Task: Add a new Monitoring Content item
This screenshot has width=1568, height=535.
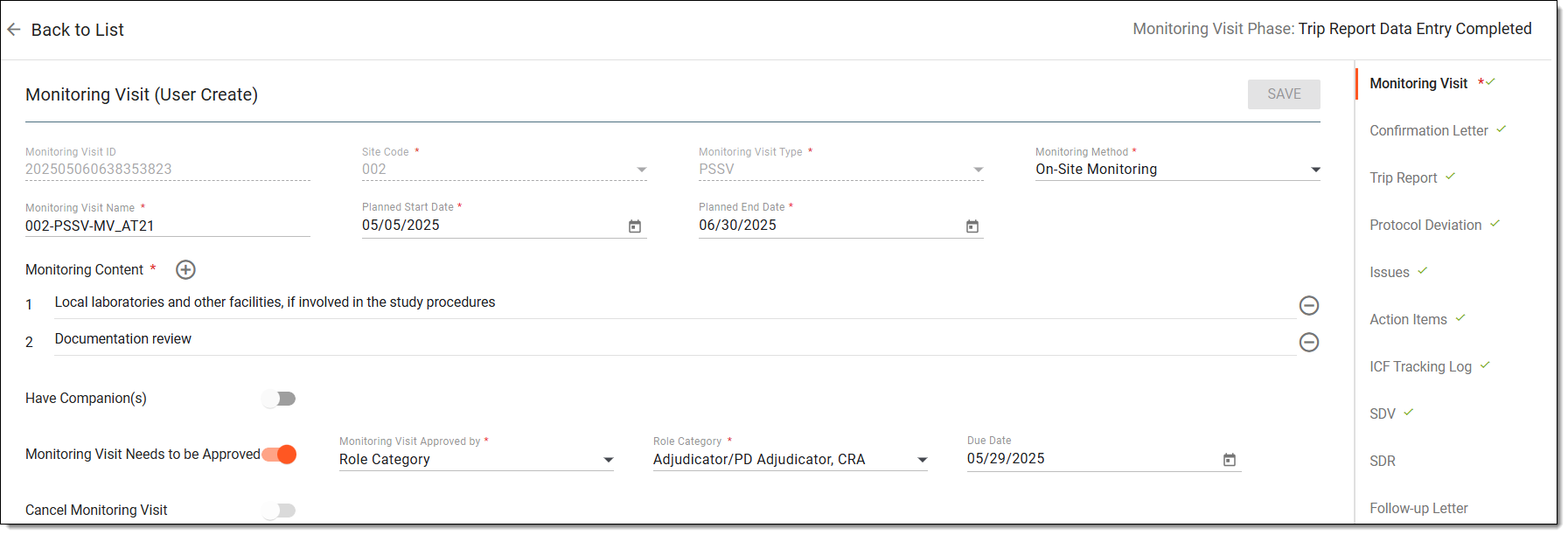Action: pos(185,270)
